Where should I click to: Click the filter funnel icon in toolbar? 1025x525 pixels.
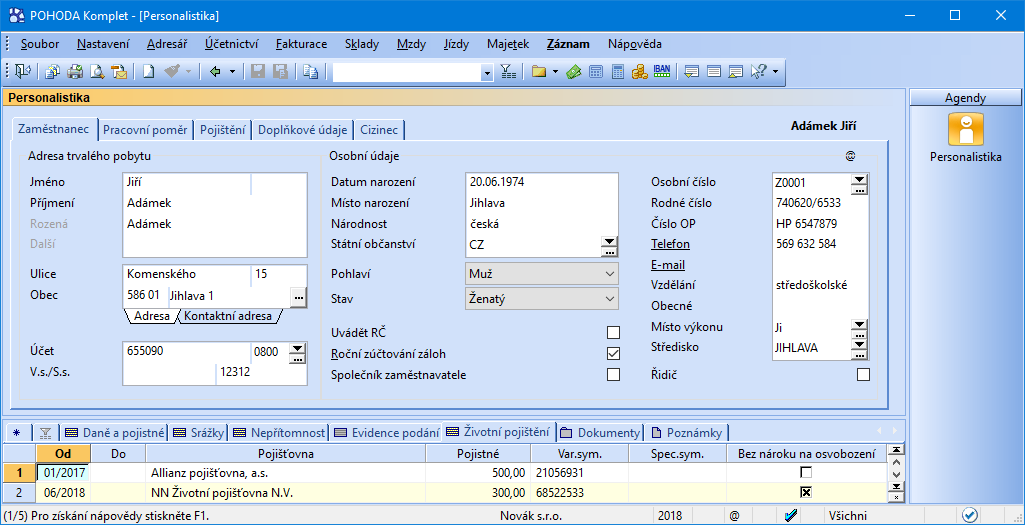(x=508, y=72)
